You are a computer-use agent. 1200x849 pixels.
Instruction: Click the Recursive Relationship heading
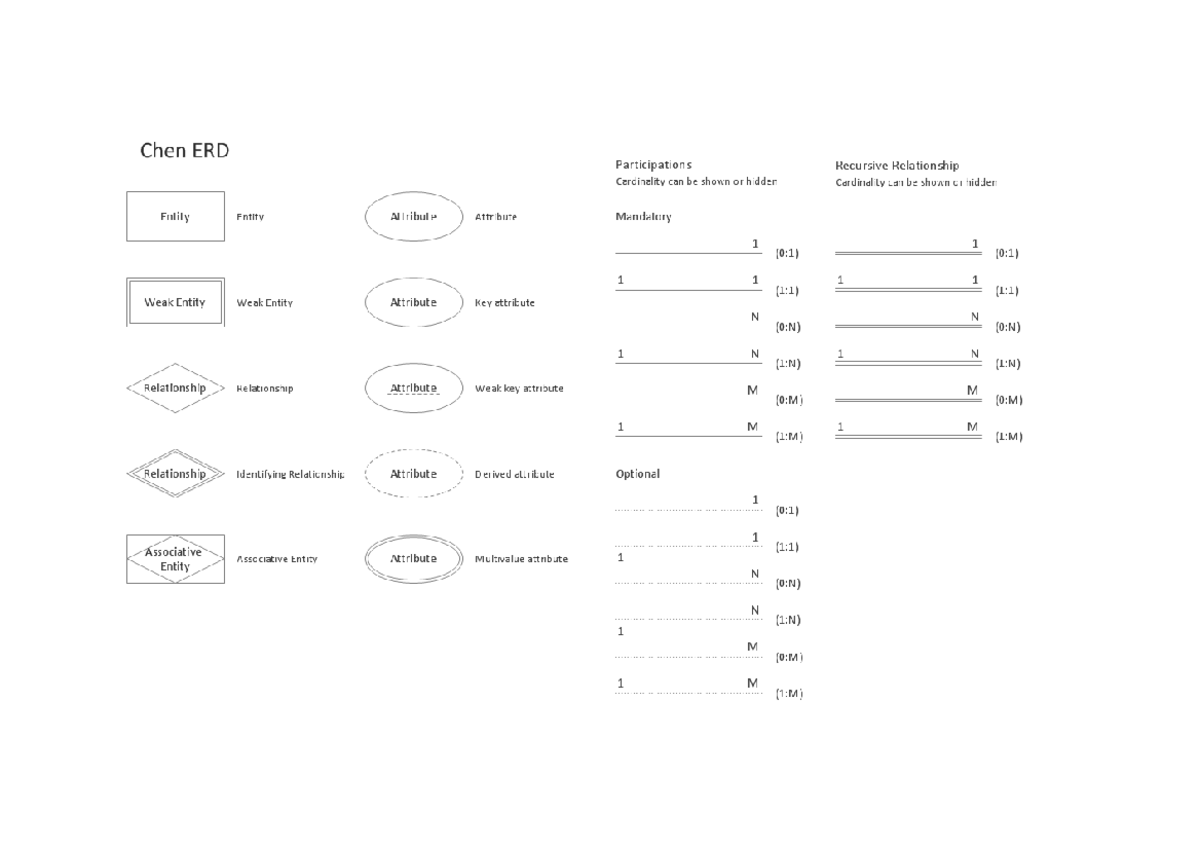[896, 165]
